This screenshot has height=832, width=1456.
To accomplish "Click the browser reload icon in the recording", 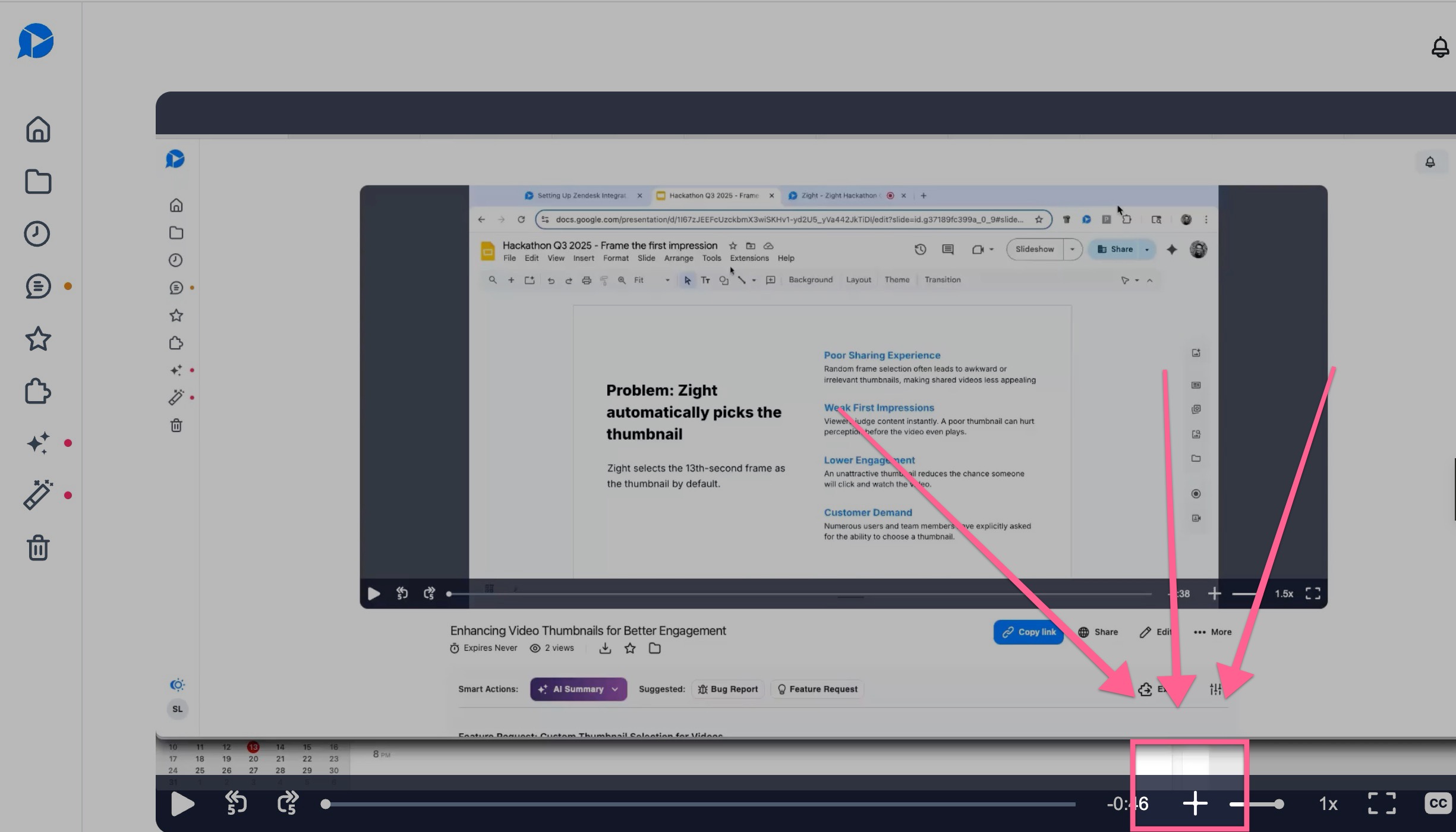I will coord(521,220).
